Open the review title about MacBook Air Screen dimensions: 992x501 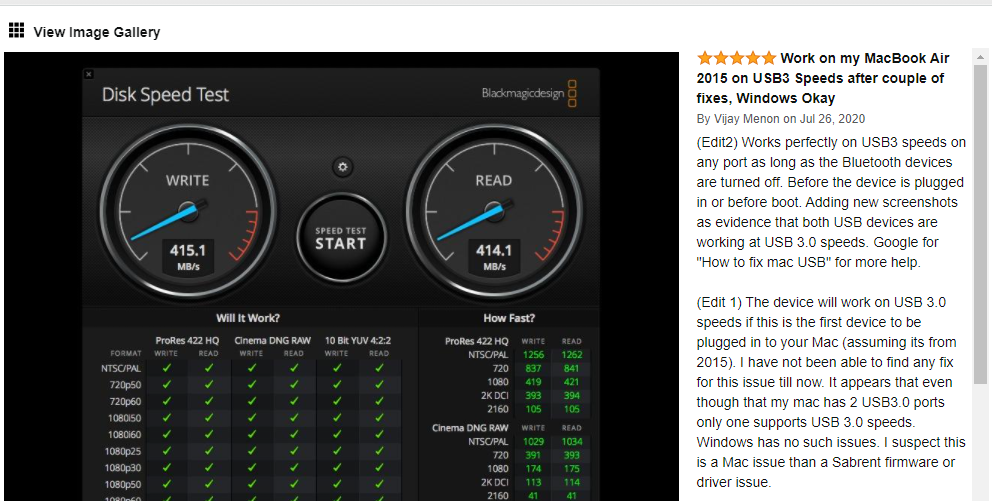(822, 78)
